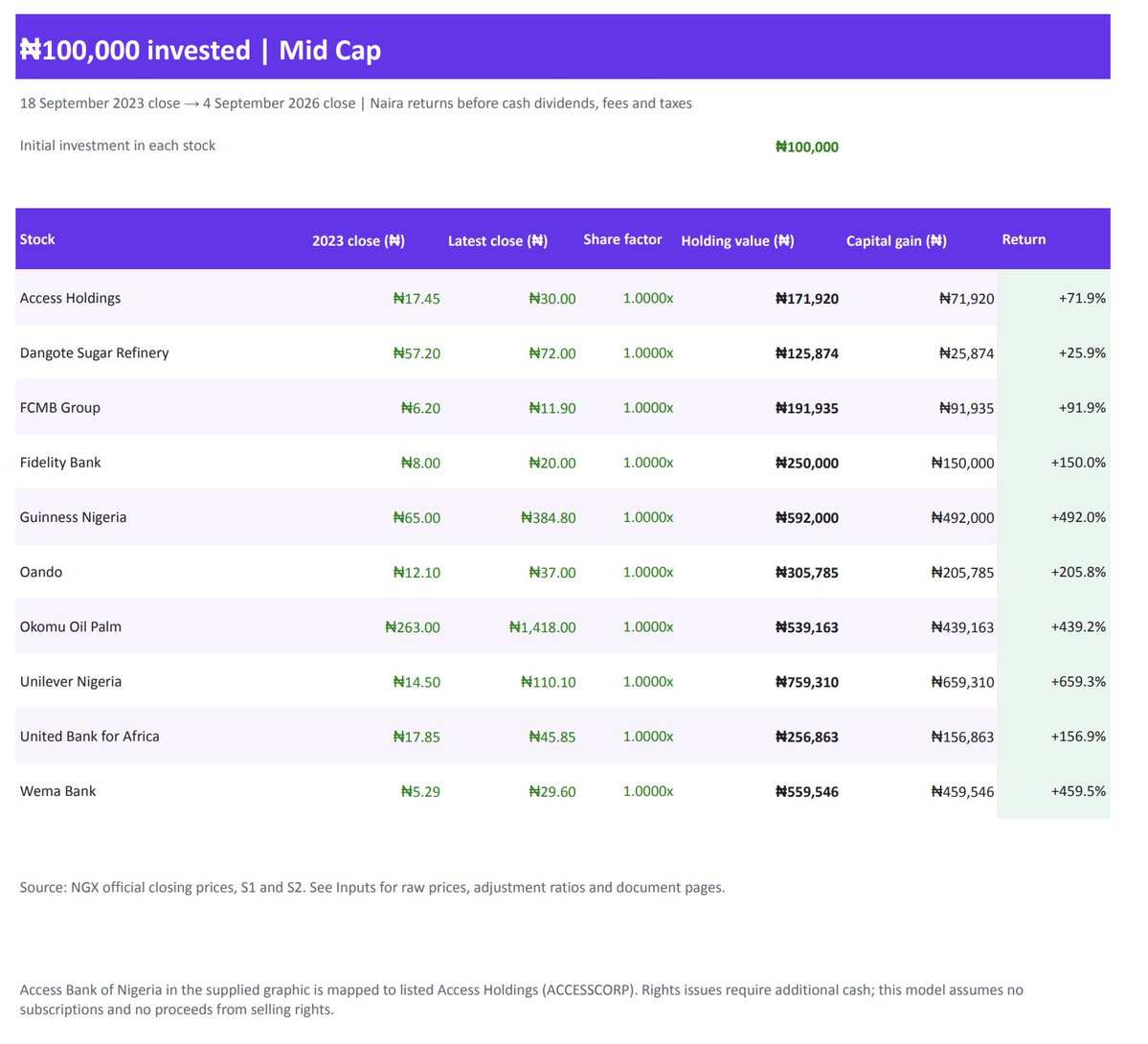The width and height of the screenshot is (1148, 1044).
Task: Select the 'Dangote Sugar Refinery' stock name
Action: click(95, 353)
